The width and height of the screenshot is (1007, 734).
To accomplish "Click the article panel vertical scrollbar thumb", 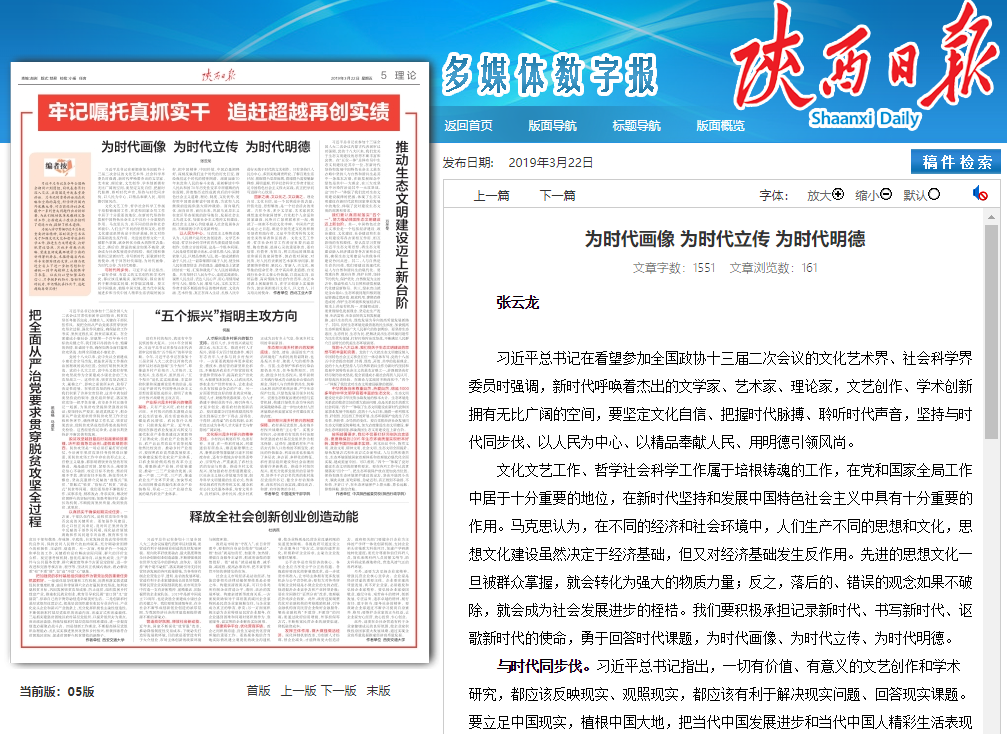I will [x=991, y=330].
